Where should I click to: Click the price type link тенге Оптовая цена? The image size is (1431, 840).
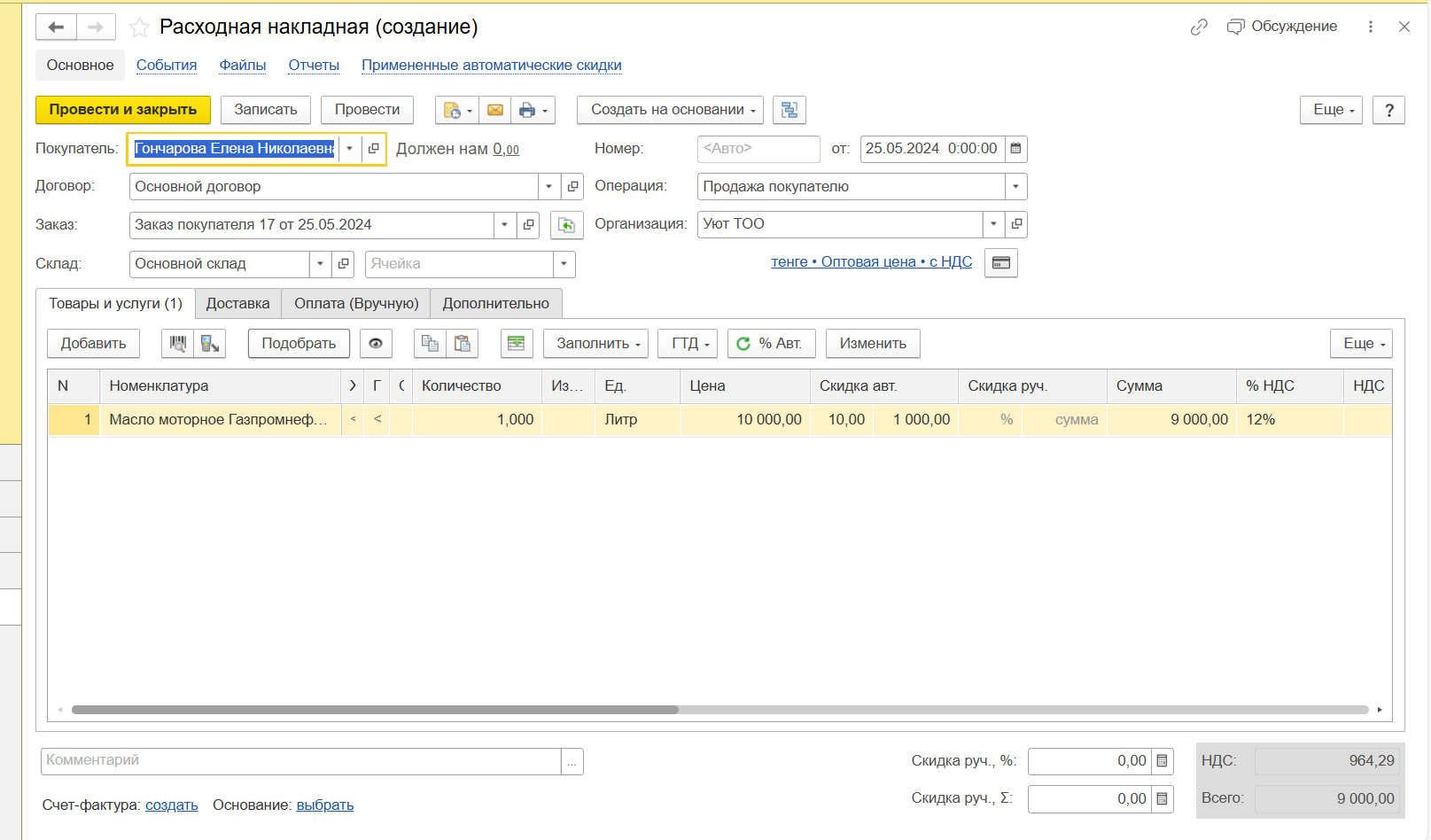pyautogui.click(x=871, y=262)
